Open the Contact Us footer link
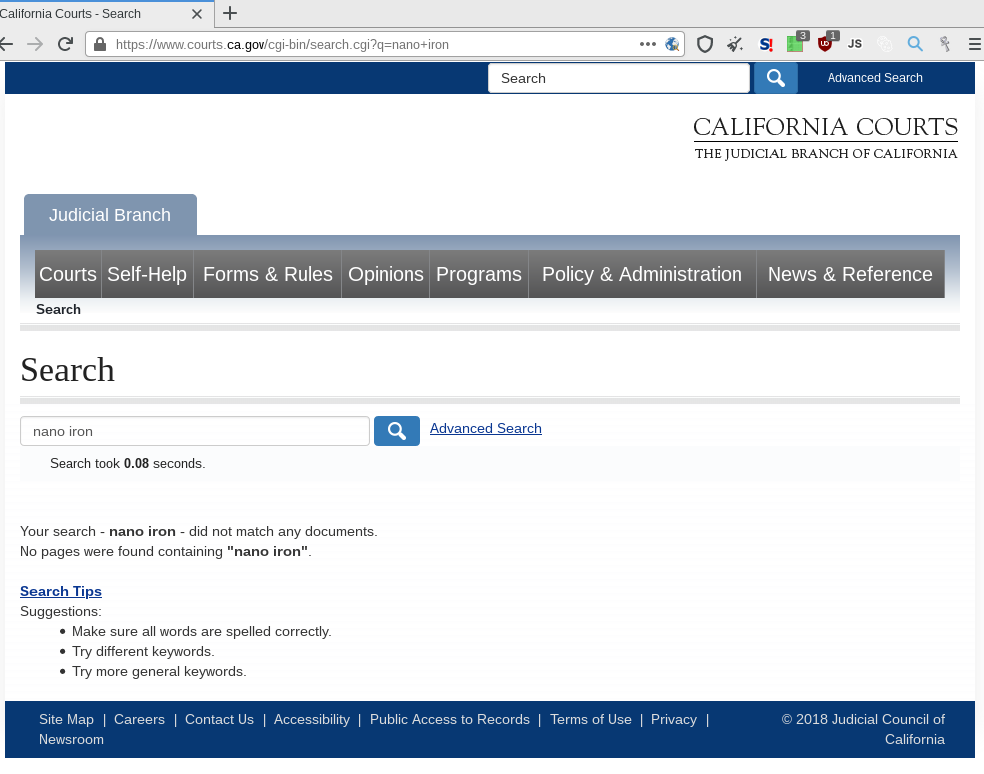984x774 pixels. (x=219, y=719)
